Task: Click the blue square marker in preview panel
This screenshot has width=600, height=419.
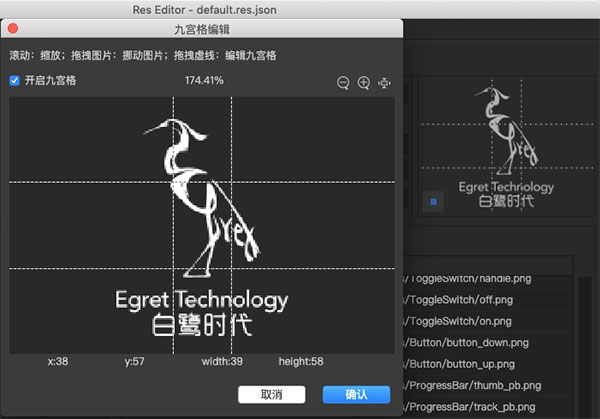Action: [434, 202]
